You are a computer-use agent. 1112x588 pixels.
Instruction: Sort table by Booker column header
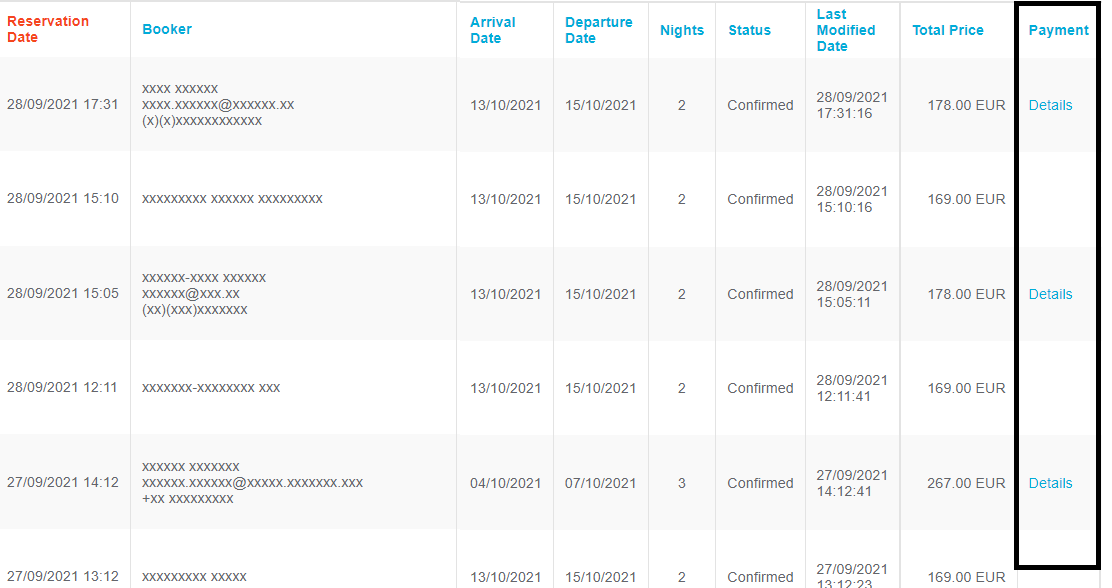click(x=167, y=29)
